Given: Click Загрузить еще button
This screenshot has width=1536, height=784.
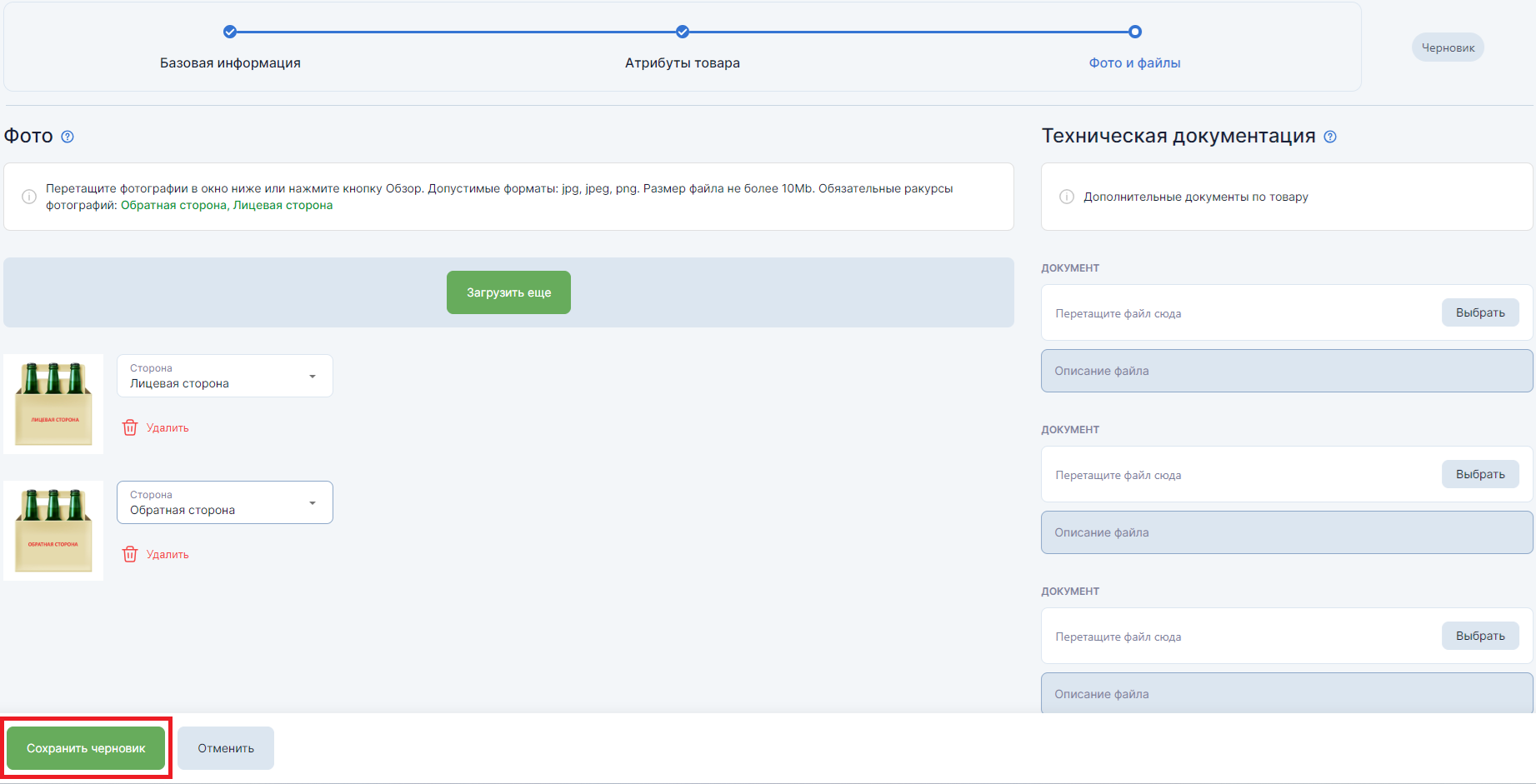Looking at the screenshot, I should coord(508,292).
